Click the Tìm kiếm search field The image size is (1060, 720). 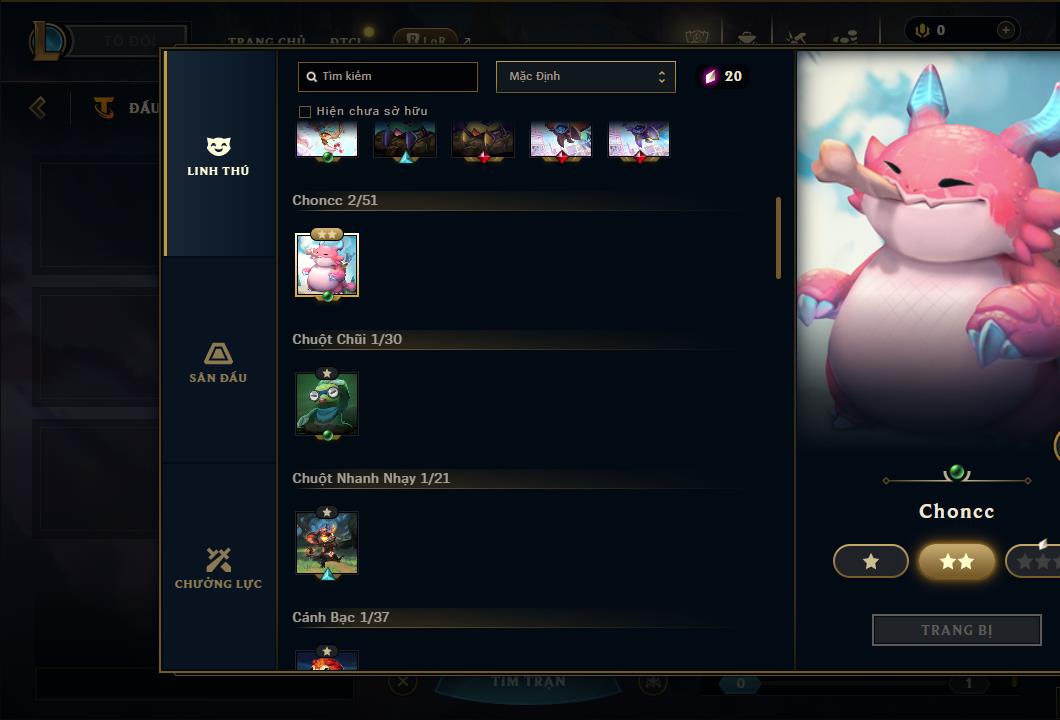tap(388, 77)
